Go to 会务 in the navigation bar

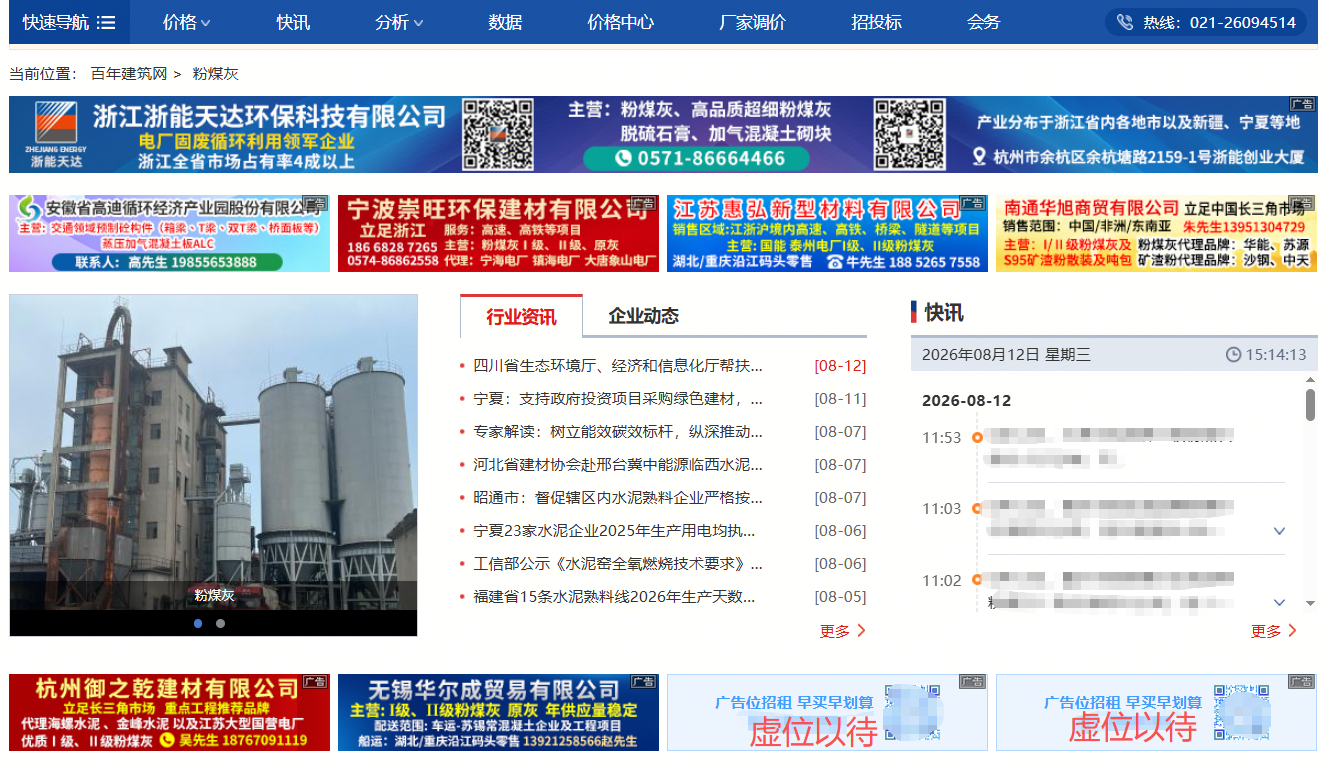click(984, 22)
